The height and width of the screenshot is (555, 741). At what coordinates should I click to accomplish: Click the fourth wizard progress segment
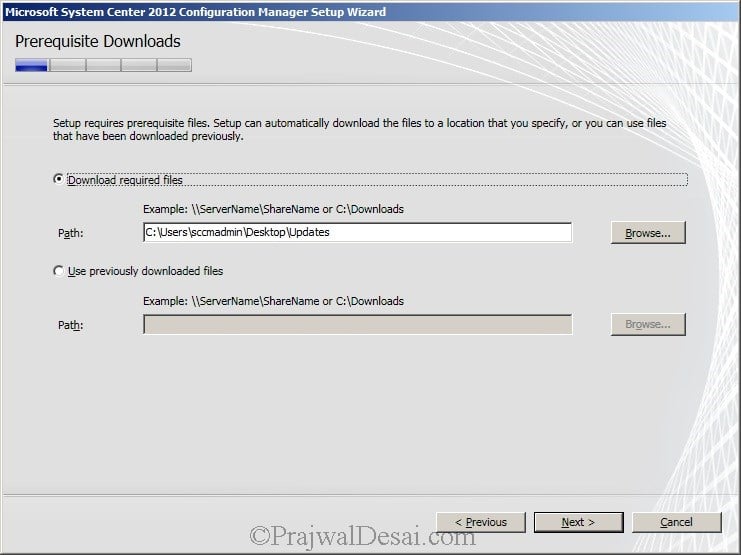(x=139, y=65)
